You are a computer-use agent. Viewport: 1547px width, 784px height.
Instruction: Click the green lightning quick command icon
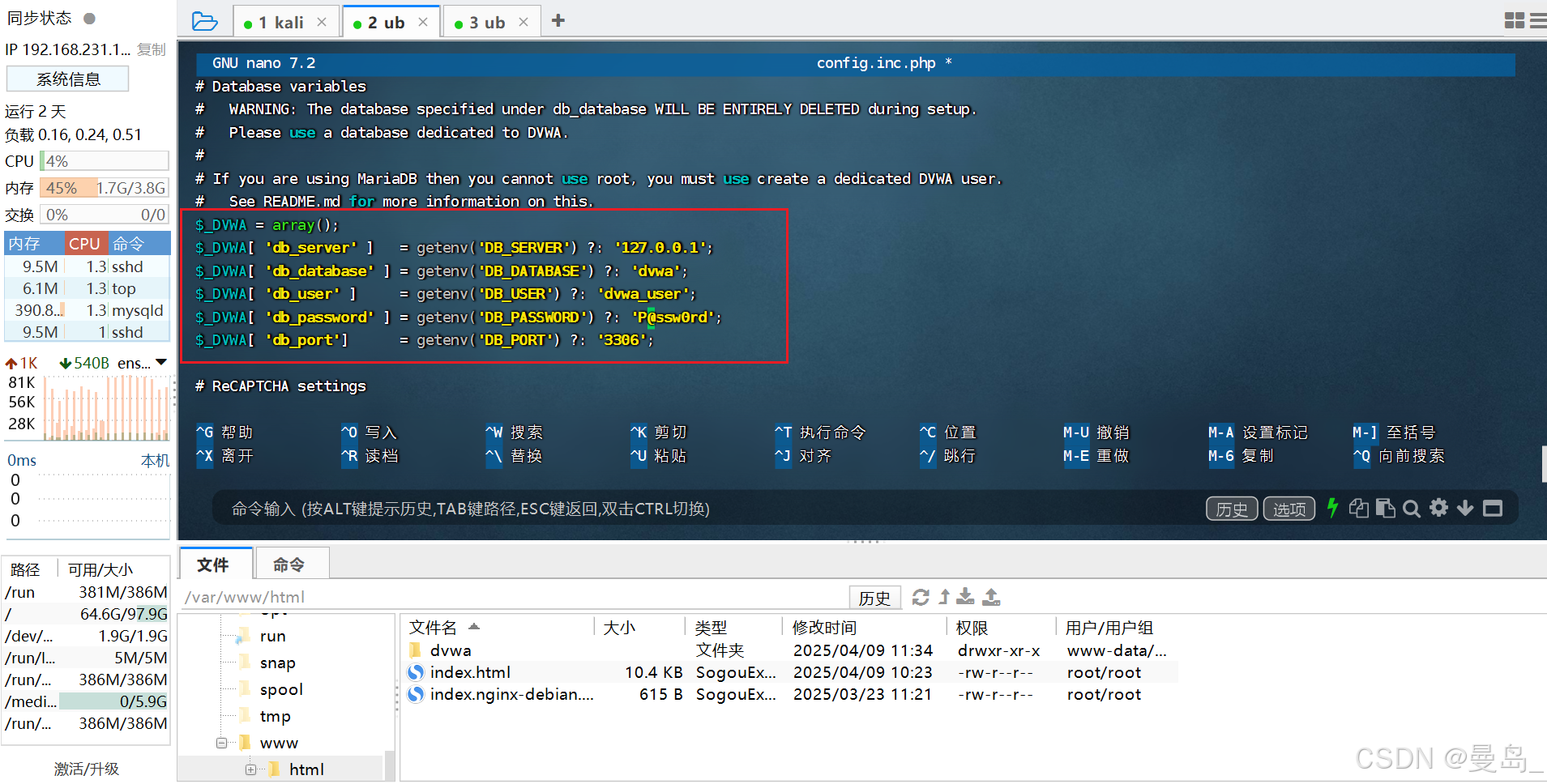(1332, 508)
